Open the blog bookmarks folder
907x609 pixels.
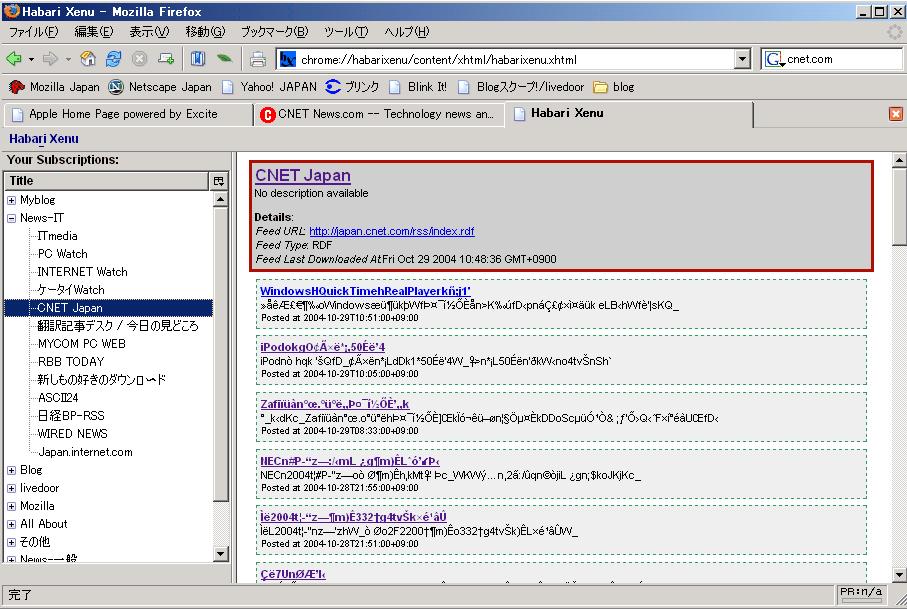pyautogui.click(x=614, y=87)
